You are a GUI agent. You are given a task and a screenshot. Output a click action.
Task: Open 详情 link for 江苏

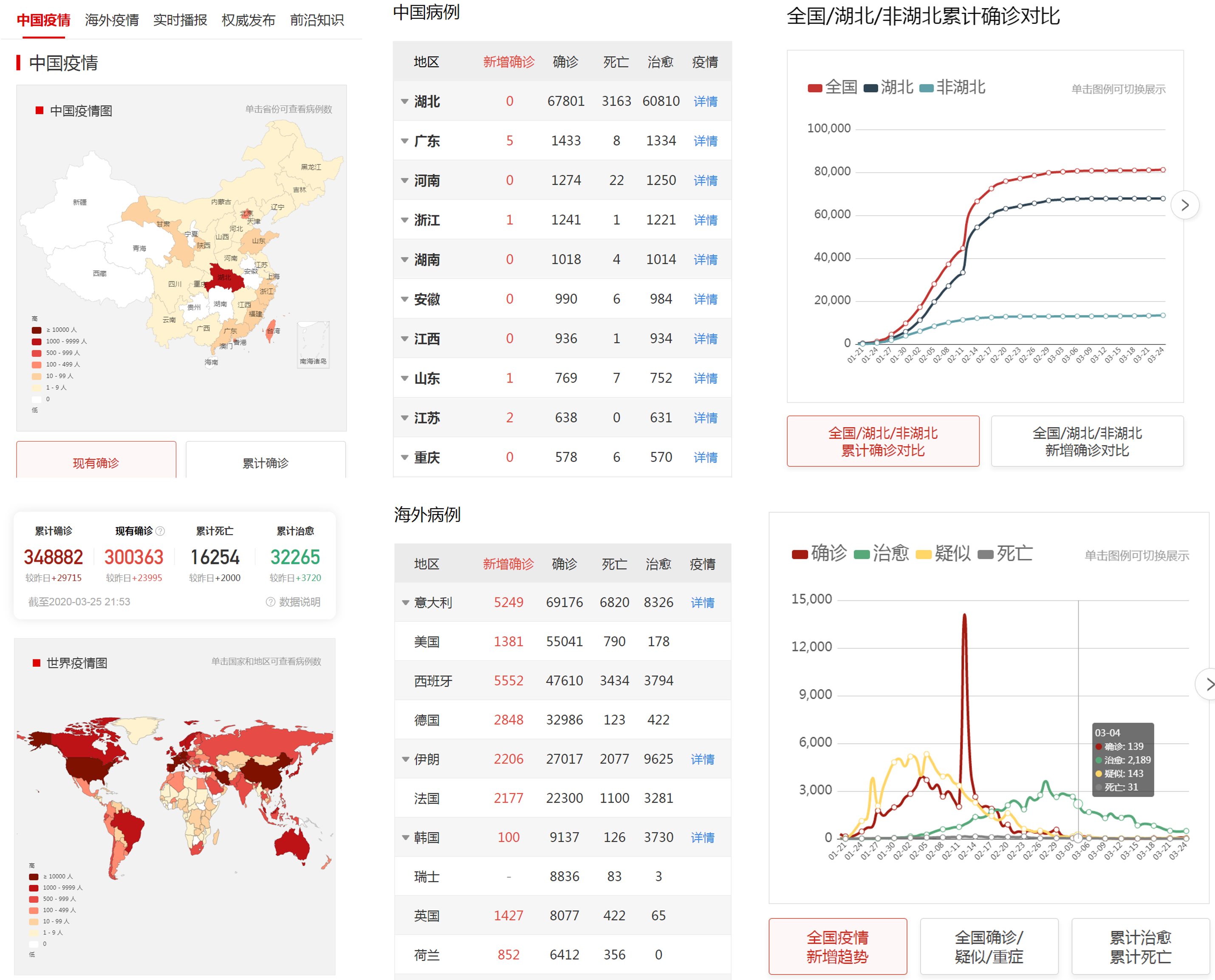pyautogui.click(x=706, y=418)
